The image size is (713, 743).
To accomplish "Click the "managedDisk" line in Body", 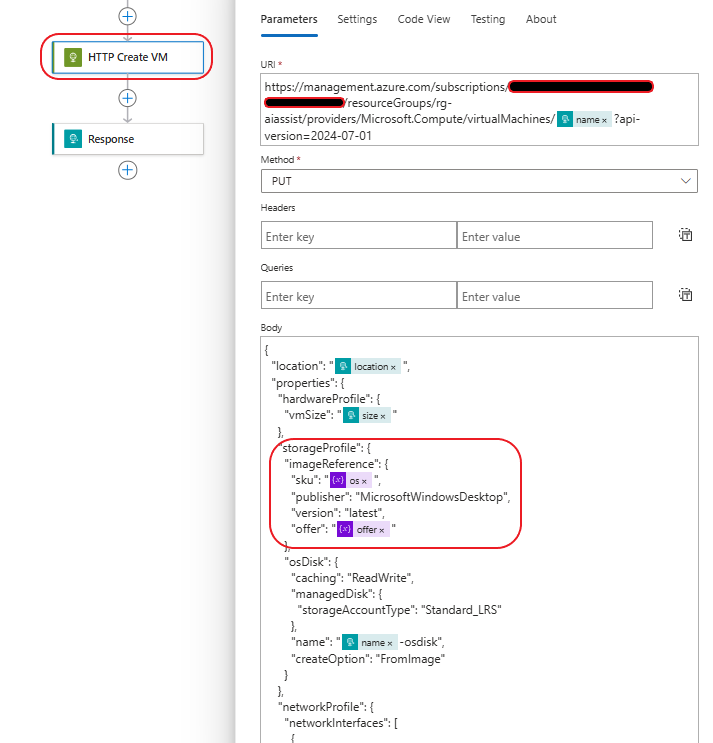I will [x=336, y=594].
